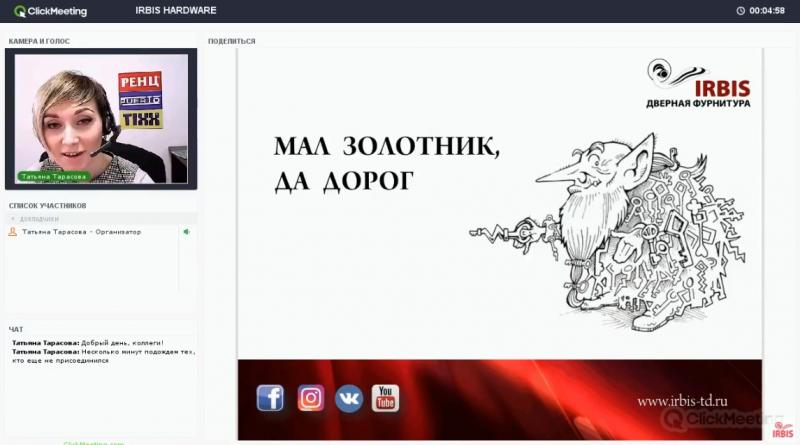Open the Поделиться panel header
Viewport: 800px width, 445px height.
click(x=232, y=41)
